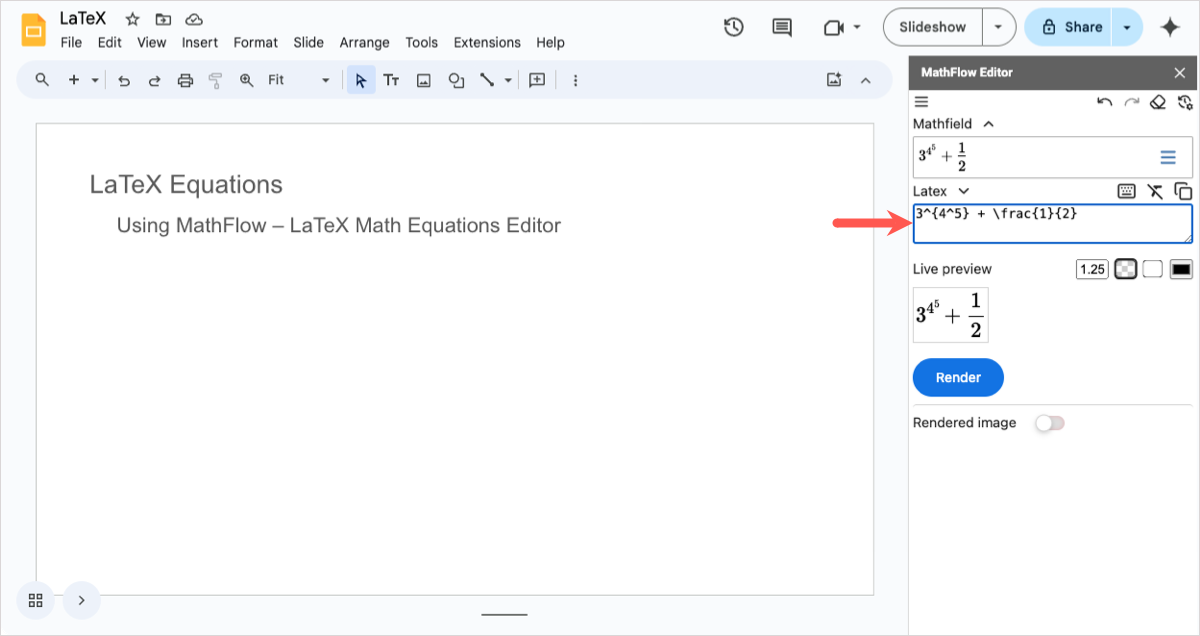
Task: Click the toolbar redo arrow
Action: (x=154, y=81)
